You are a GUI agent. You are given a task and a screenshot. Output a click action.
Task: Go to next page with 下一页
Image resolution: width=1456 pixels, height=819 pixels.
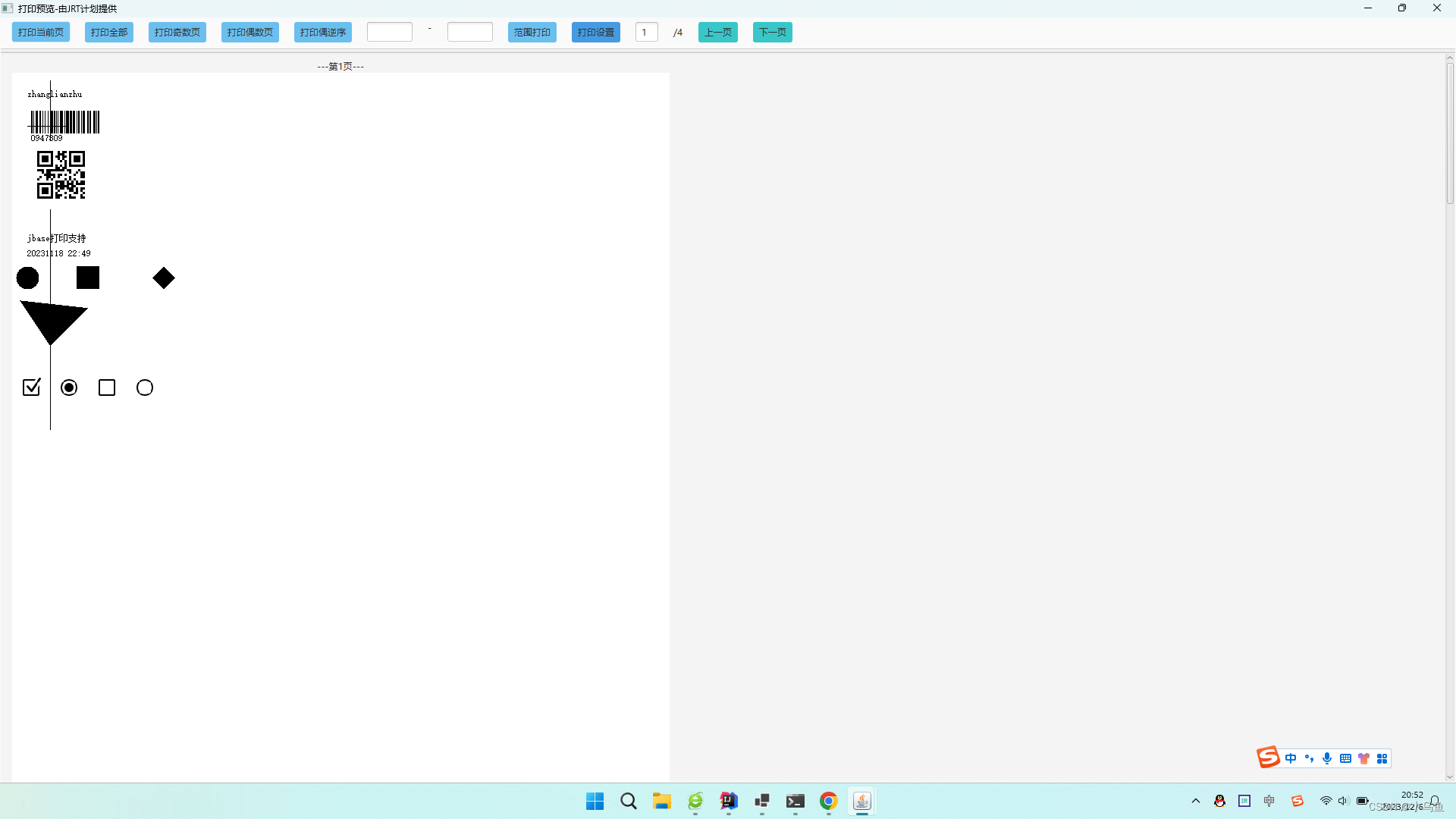[773, 32]
